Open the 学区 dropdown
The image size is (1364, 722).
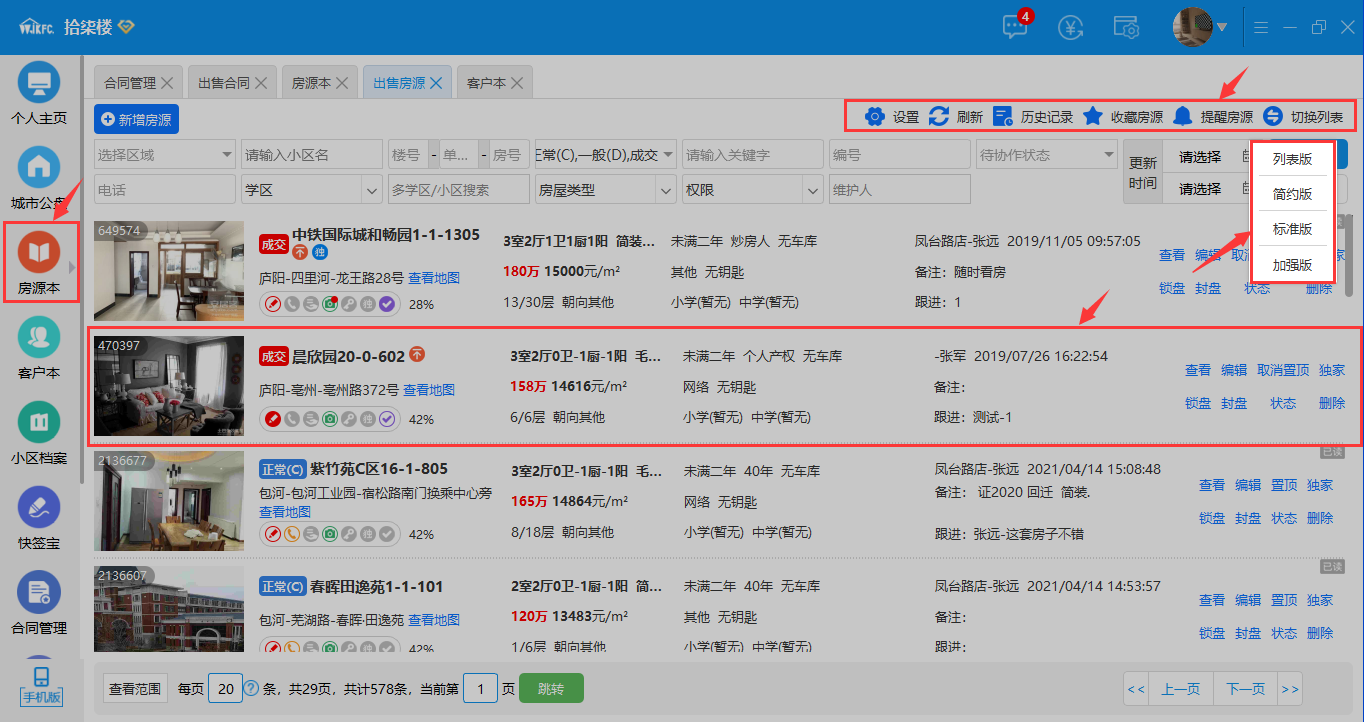tap(312, 189)
